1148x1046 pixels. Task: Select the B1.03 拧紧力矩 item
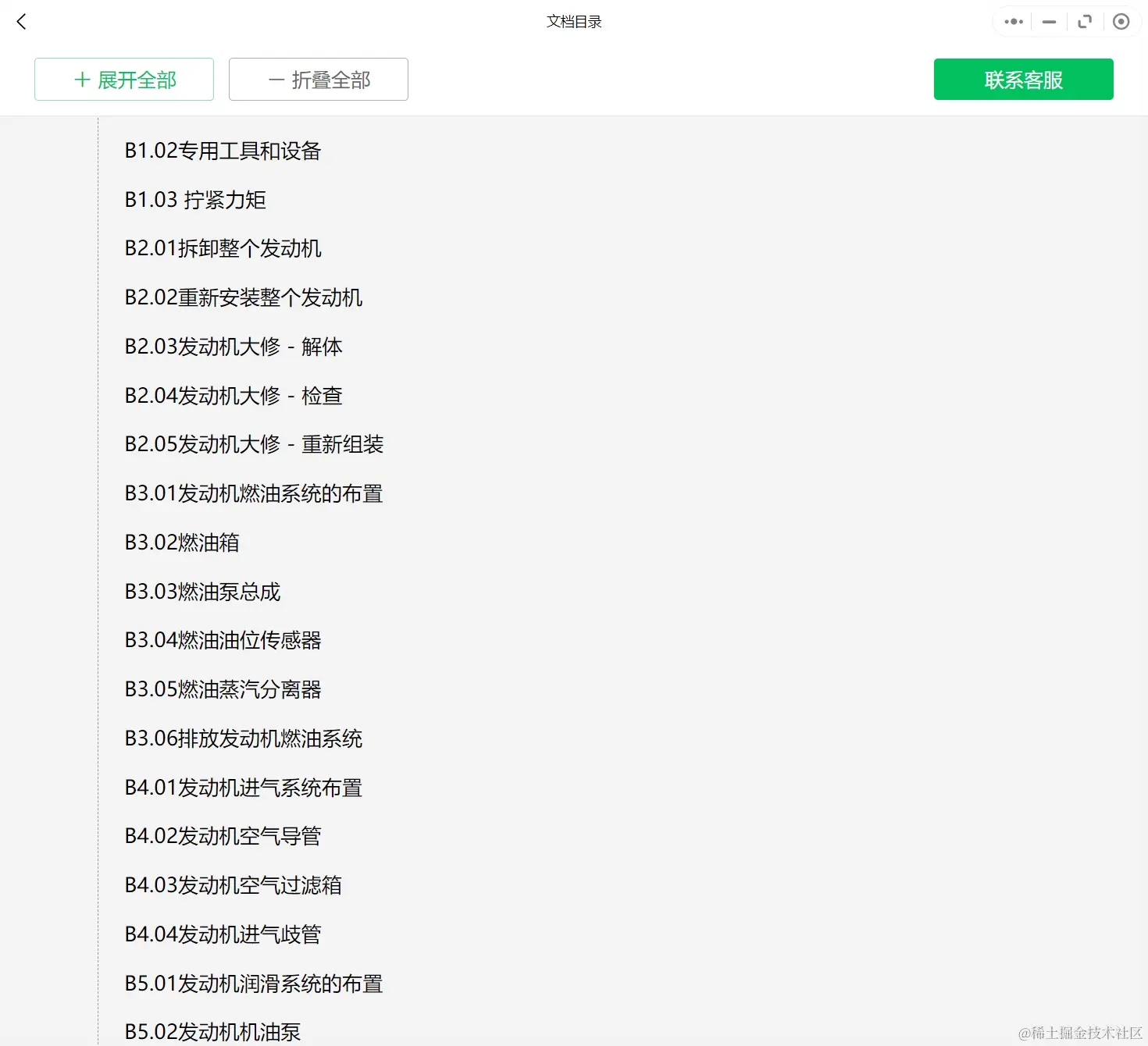point(194,200)
